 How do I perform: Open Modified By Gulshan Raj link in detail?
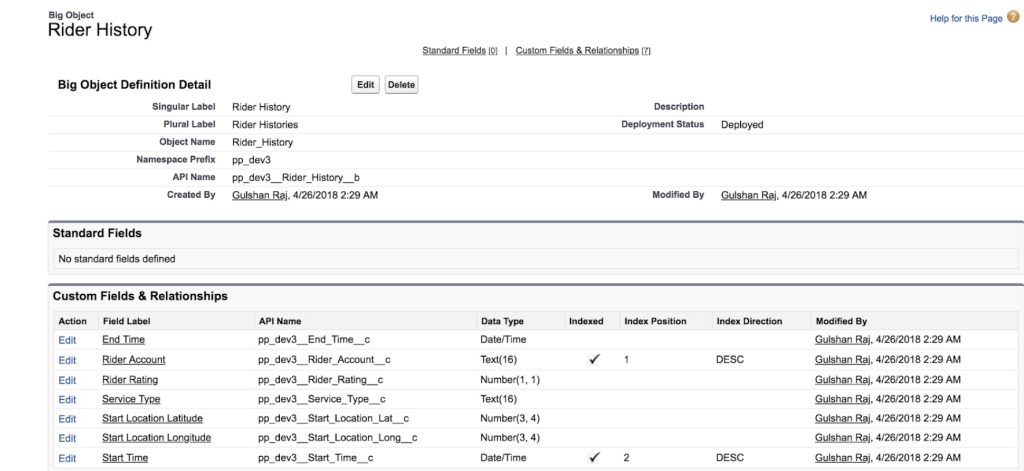749,195
